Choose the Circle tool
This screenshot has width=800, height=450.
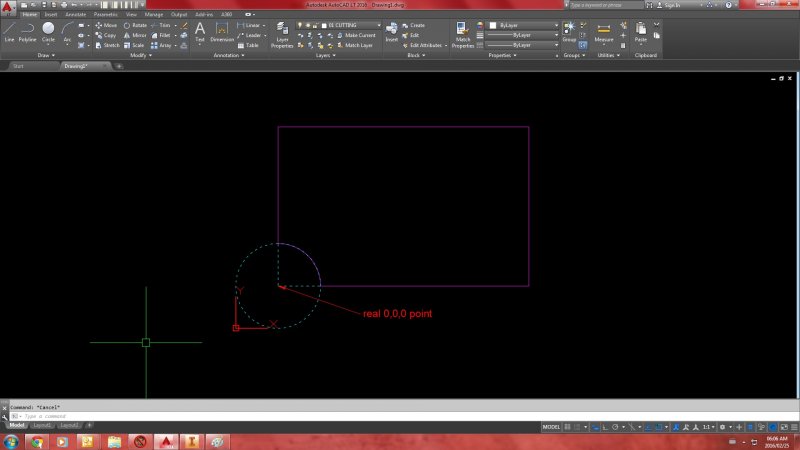[49, 31]
